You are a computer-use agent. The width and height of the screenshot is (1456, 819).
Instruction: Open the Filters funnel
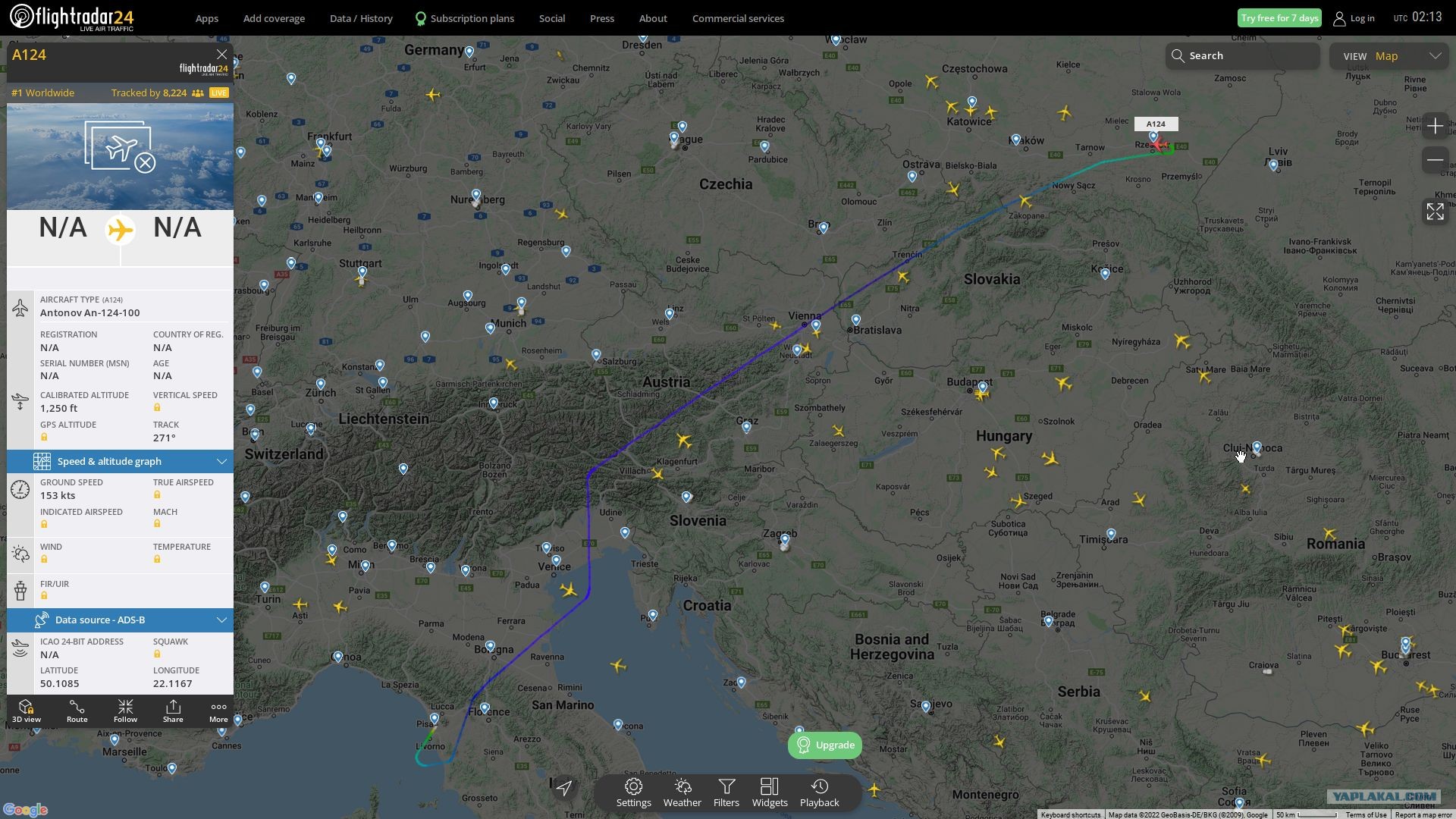726,792
